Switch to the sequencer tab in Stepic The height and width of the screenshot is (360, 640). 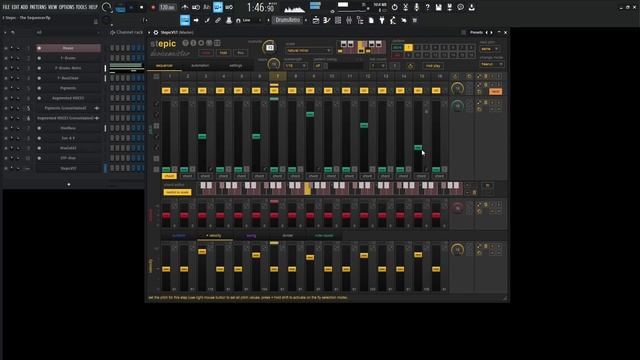click(x=164, y=66)
